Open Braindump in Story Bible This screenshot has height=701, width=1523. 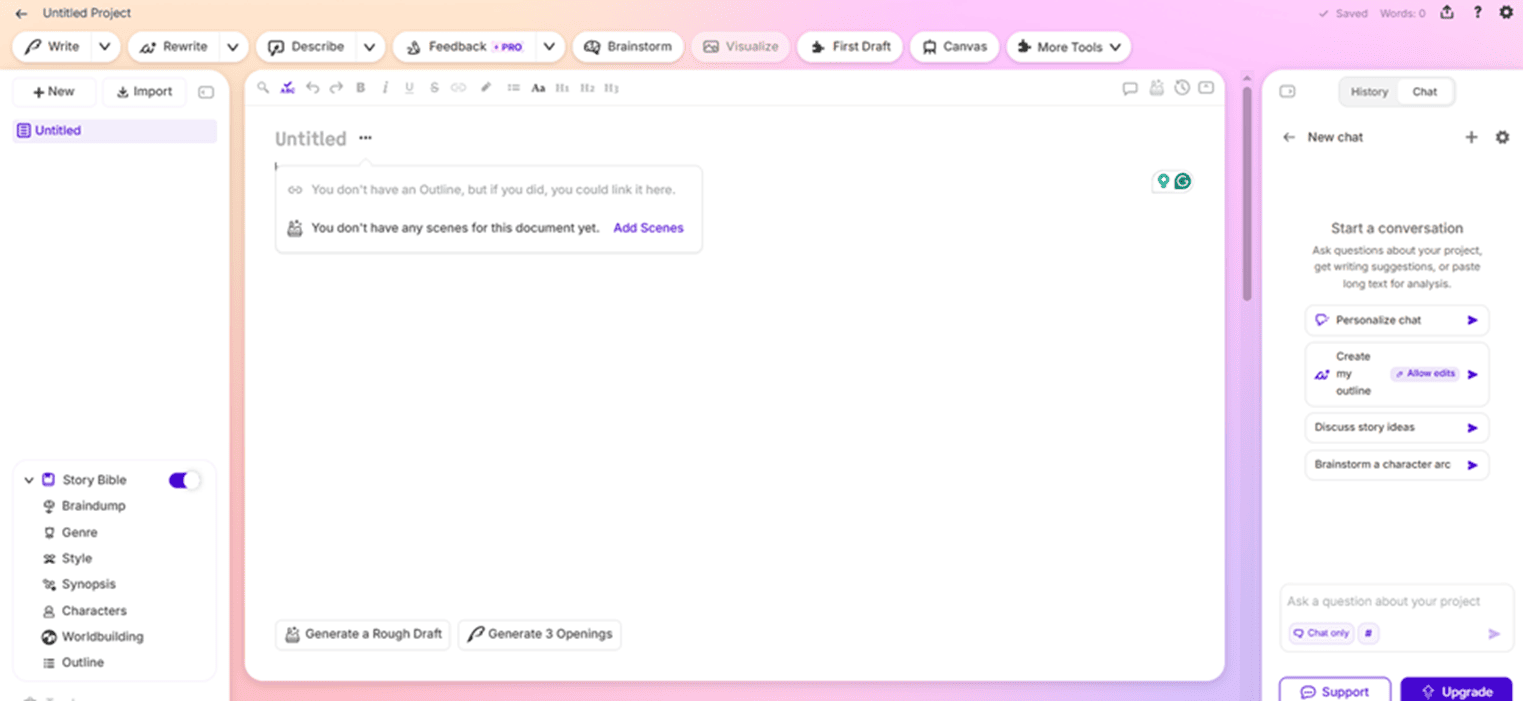click(94, 506)
